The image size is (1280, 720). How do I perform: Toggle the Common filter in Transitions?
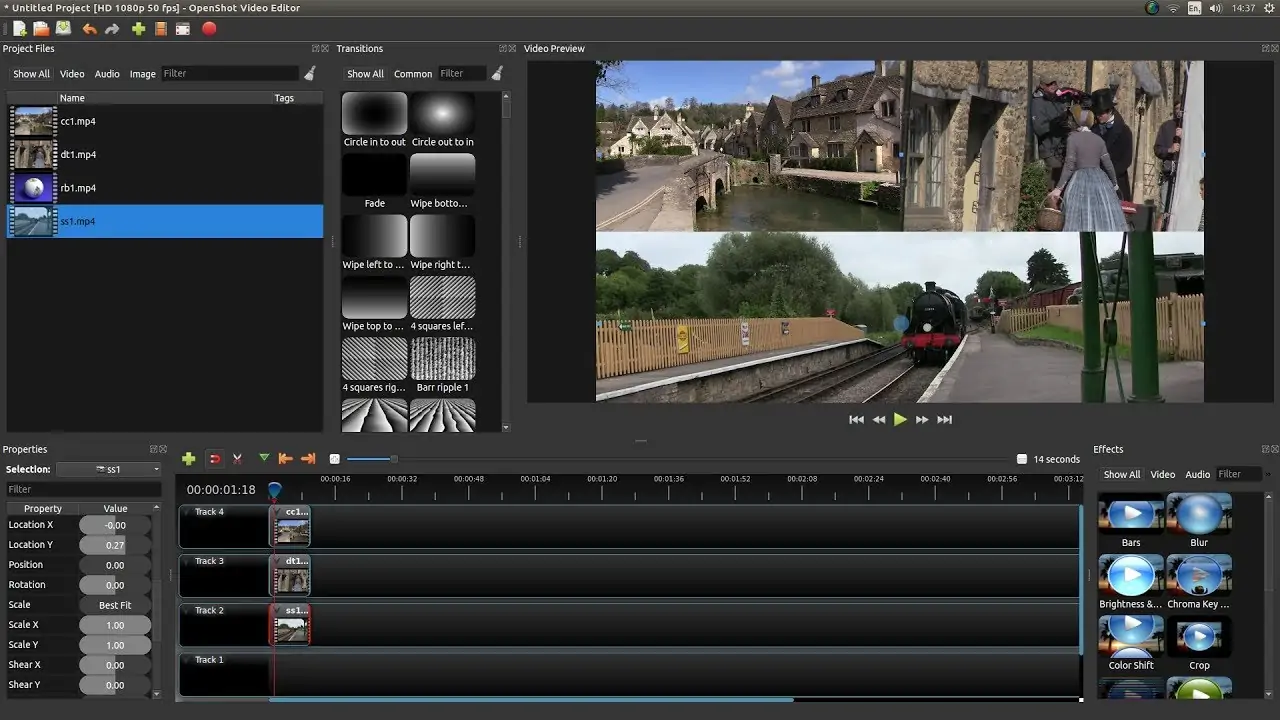413,74
